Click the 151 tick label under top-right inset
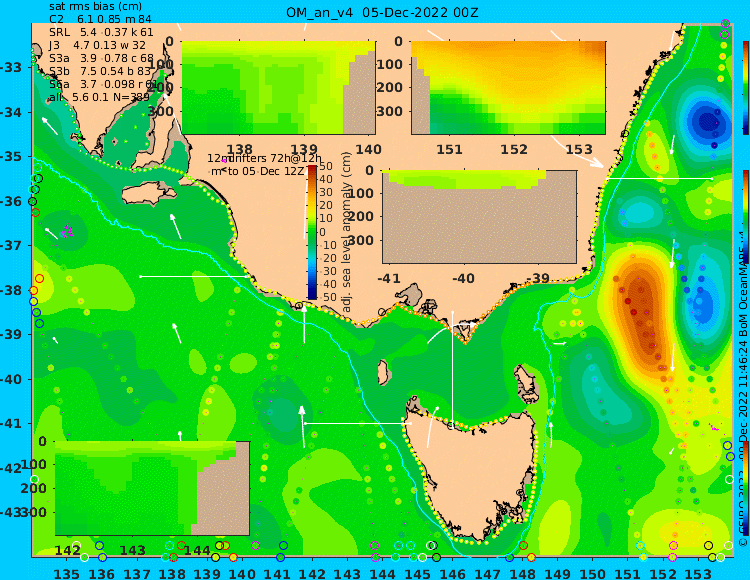This screenshot has height=580, width=750. point(450,150)
